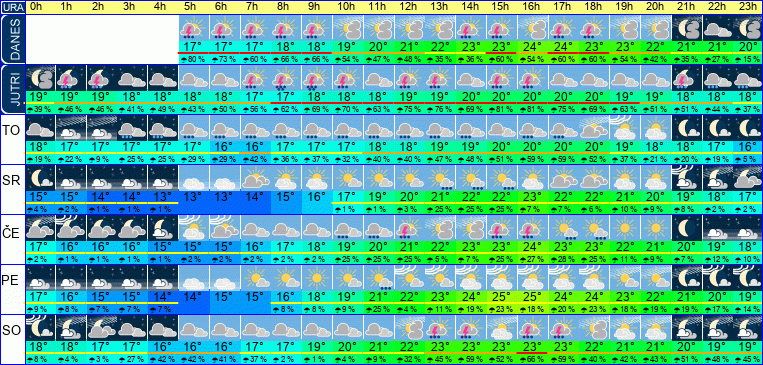Viewport: 763px width, 365px height.
Task: Click the PE 8h sun icon
Action: click(287, 278)
